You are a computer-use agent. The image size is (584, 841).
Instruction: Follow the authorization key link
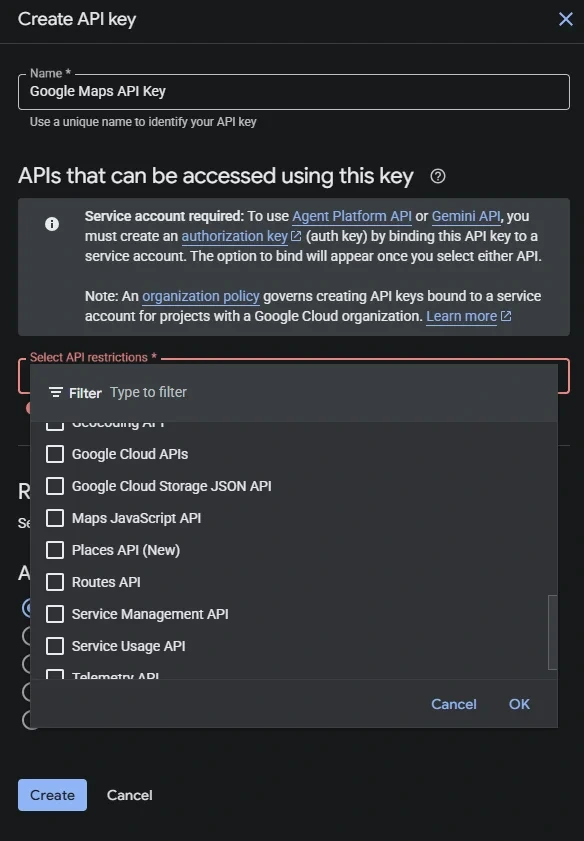pyautogui.click(x=235, y=237)
